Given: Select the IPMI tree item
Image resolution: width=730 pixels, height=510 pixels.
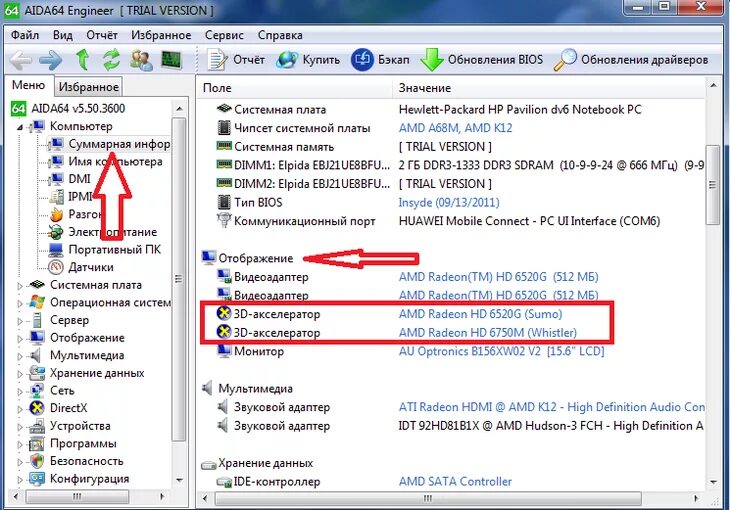Looking at the screenshot, I should [80, 197].
